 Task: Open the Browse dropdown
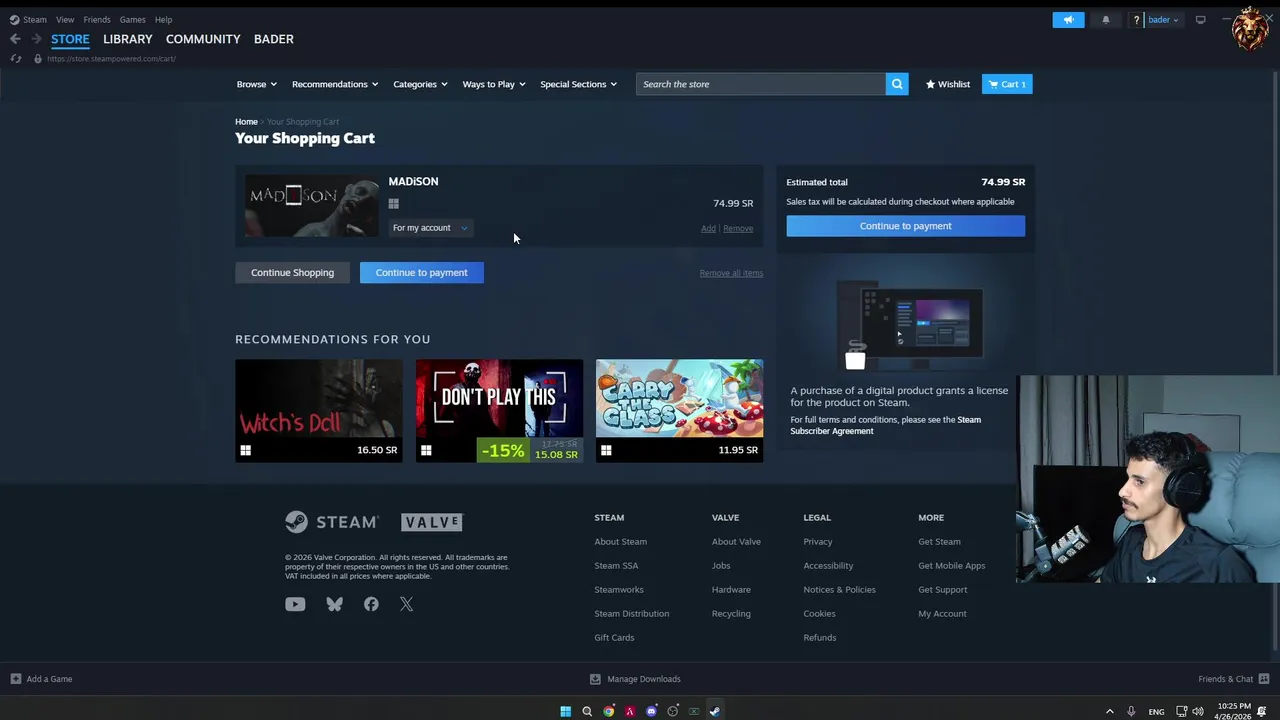click(x=257, y=84)
